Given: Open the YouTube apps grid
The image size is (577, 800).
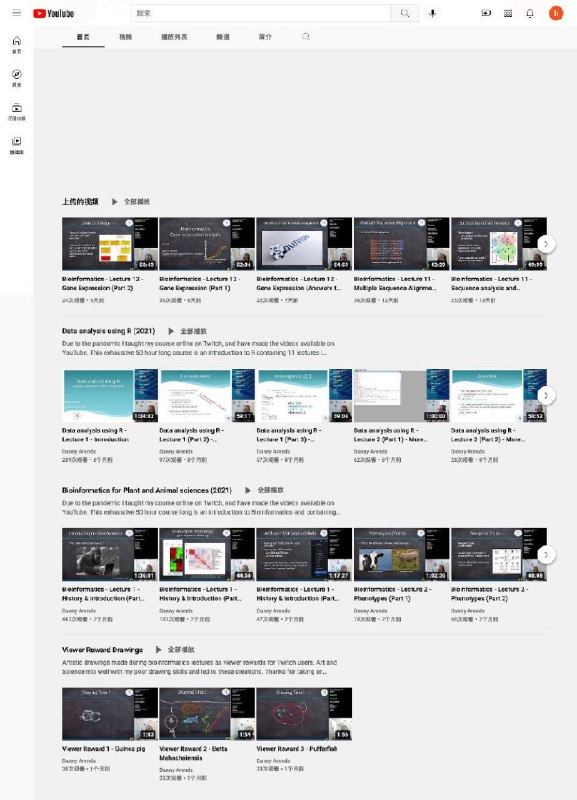Looking at the screenshot, I should point(508,13).
